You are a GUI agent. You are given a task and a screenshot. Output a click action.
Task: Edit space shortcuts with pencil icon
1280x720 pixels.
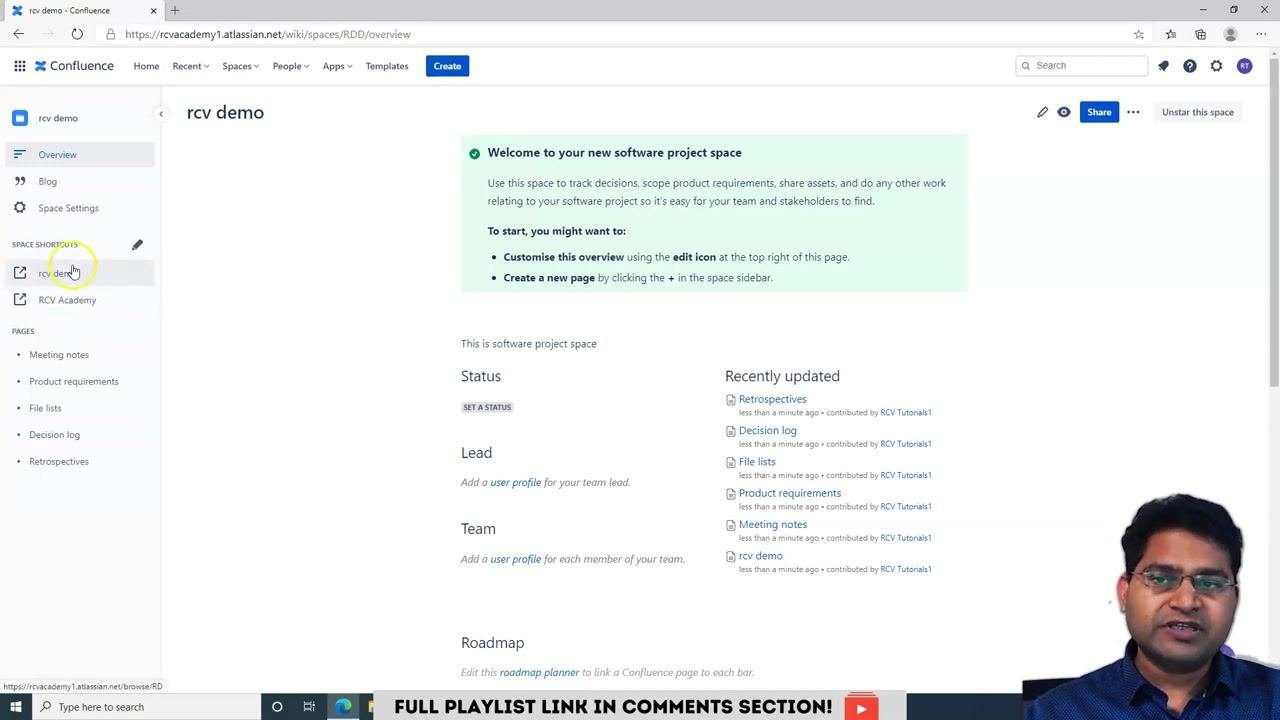click(137, 245)
